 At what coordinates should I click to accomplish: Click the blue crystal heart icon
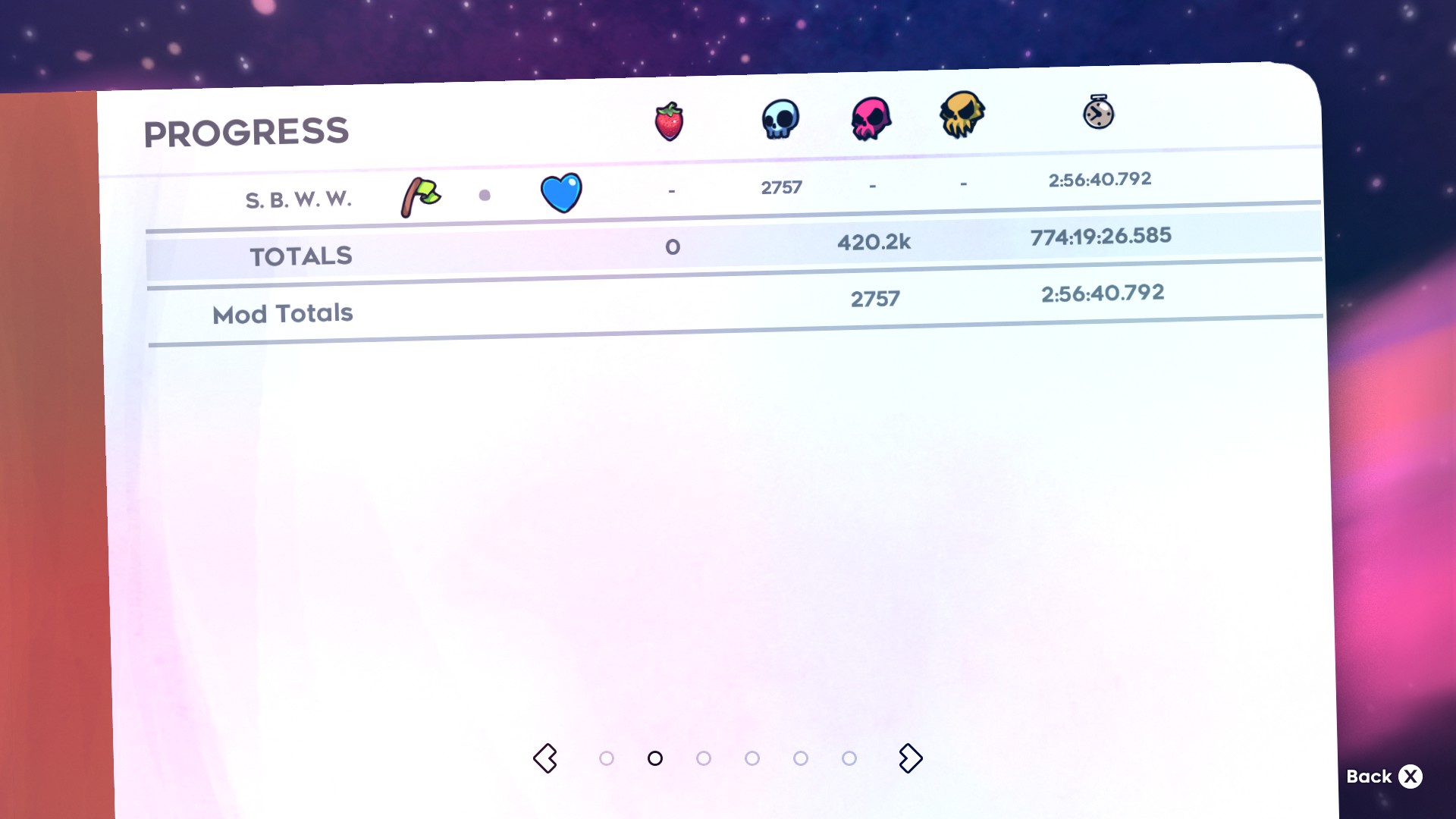(x=561, y=193)
